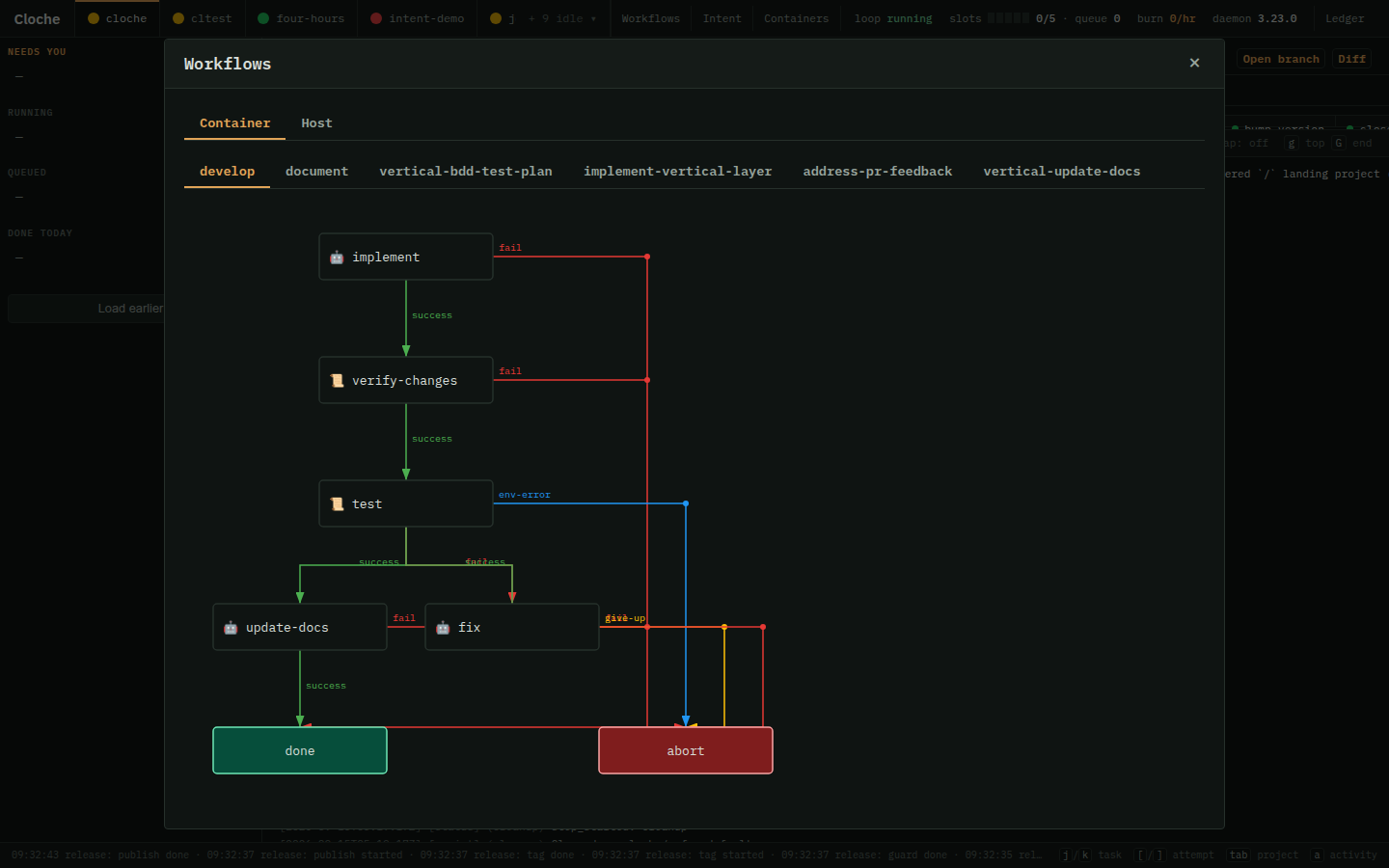
Task: Show the implement-vertical-layer workflow
Action: point(677,172)
